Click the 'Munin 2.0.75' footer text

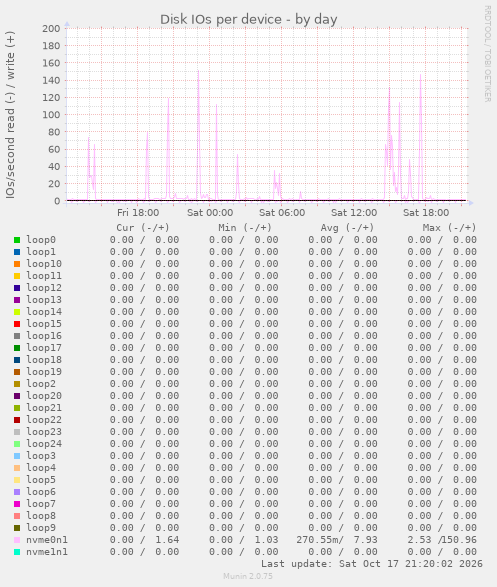[248, 576]
